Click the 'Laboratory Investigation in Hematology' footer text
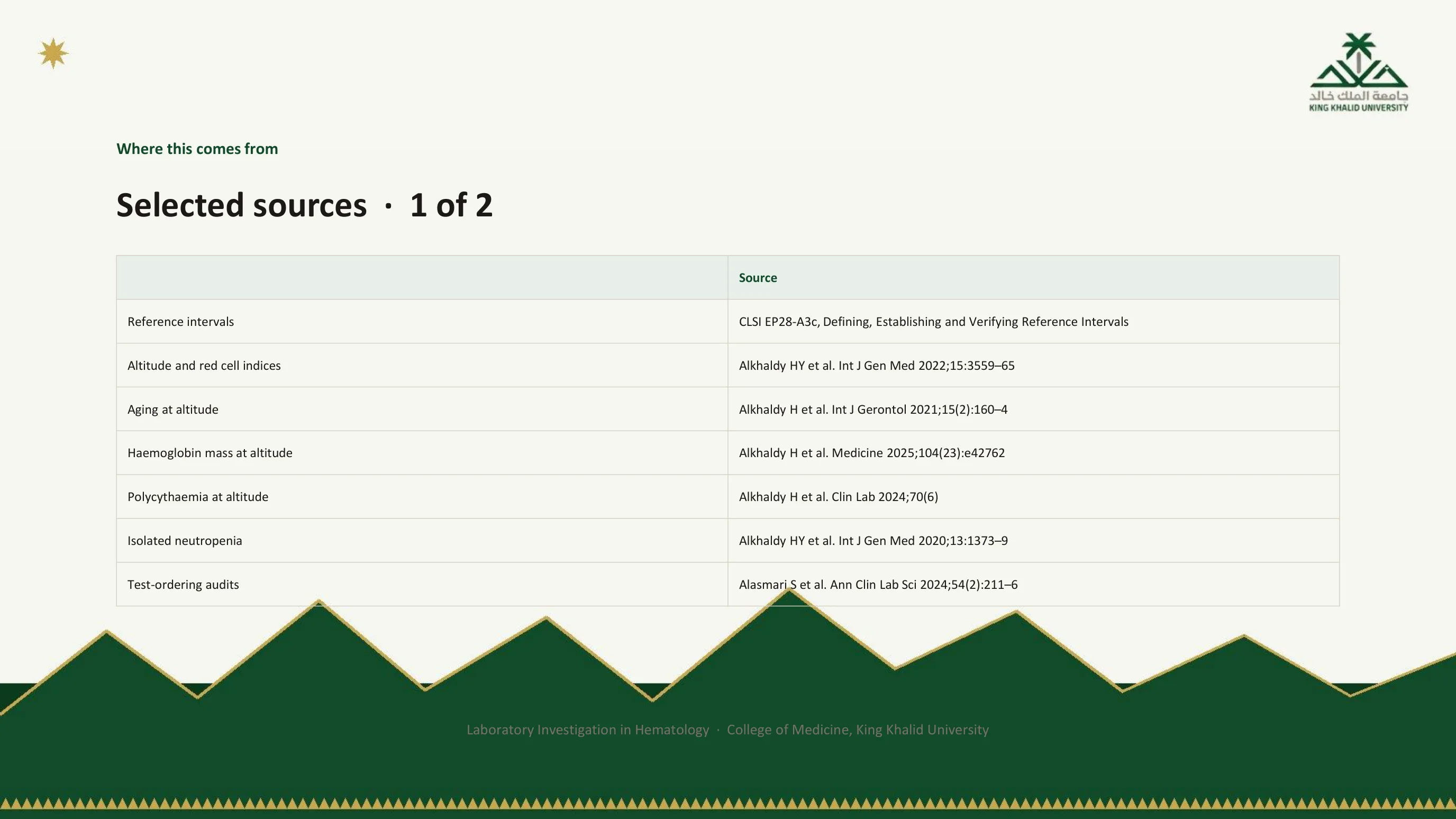The height and width of the screenshot is (819, 1456). click(587, 730)
